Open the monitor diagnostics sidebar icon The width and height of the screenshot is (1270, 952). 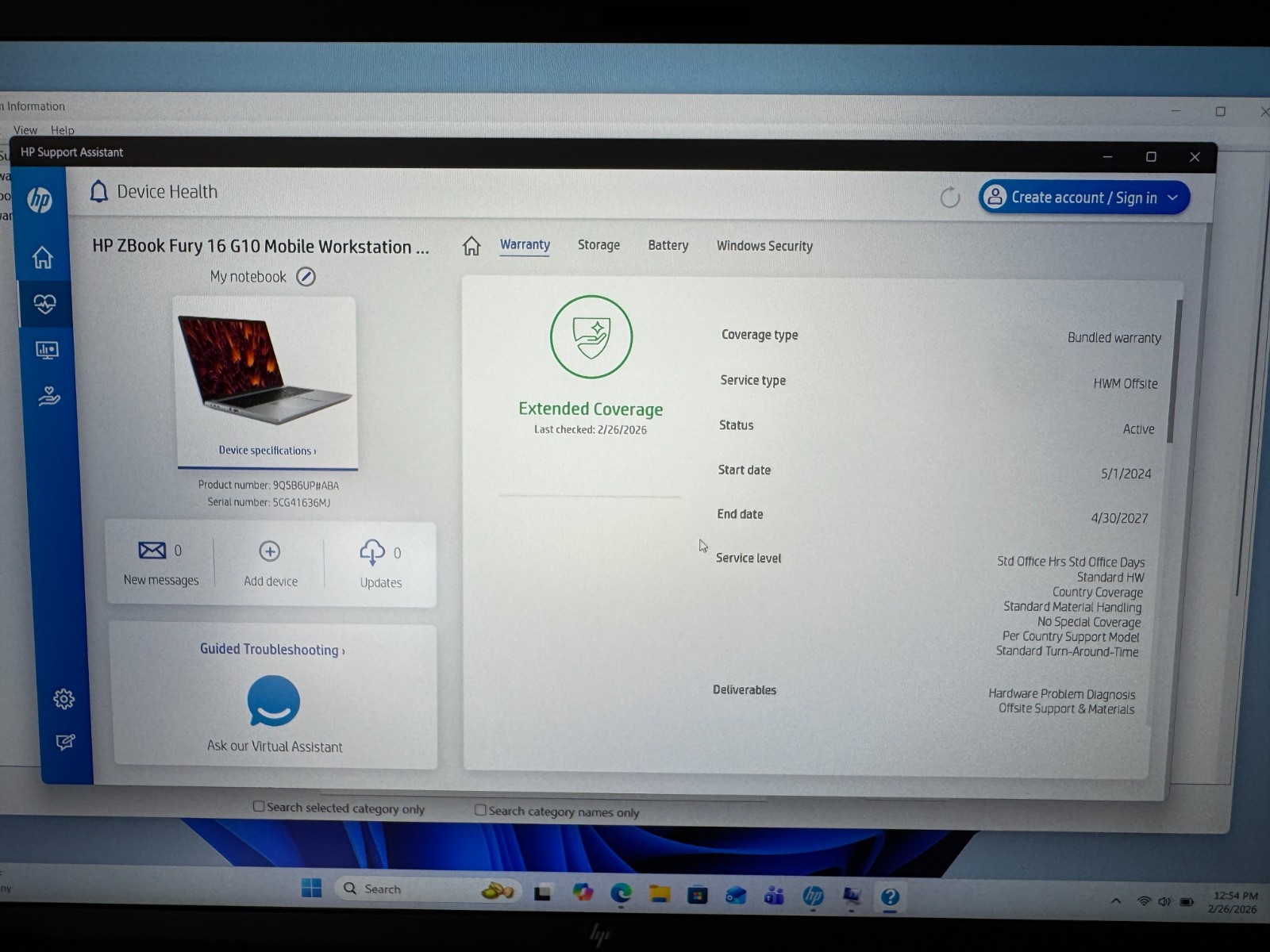tap(47, 350)
